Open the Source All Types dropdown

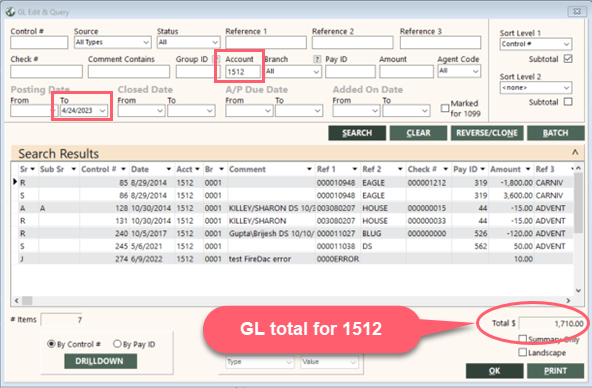146,42
